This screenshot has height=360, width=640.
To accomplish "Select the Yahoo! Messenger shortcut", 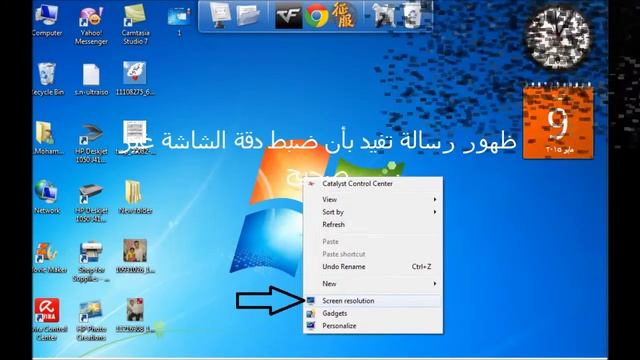I will (x=91, y=24).
